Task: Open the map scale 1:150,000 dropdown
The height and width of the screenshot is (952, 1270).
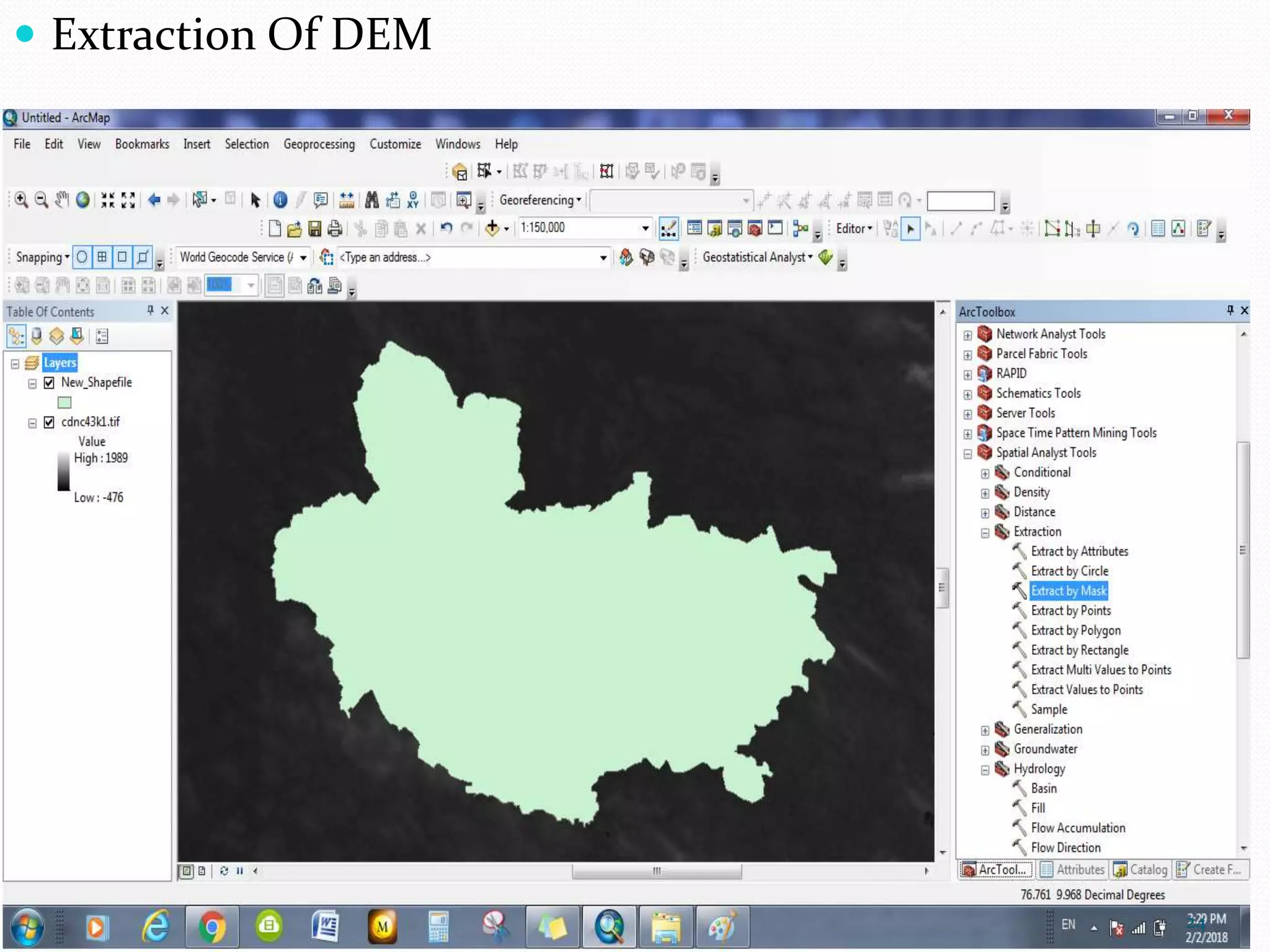Action: coord(646,228)
